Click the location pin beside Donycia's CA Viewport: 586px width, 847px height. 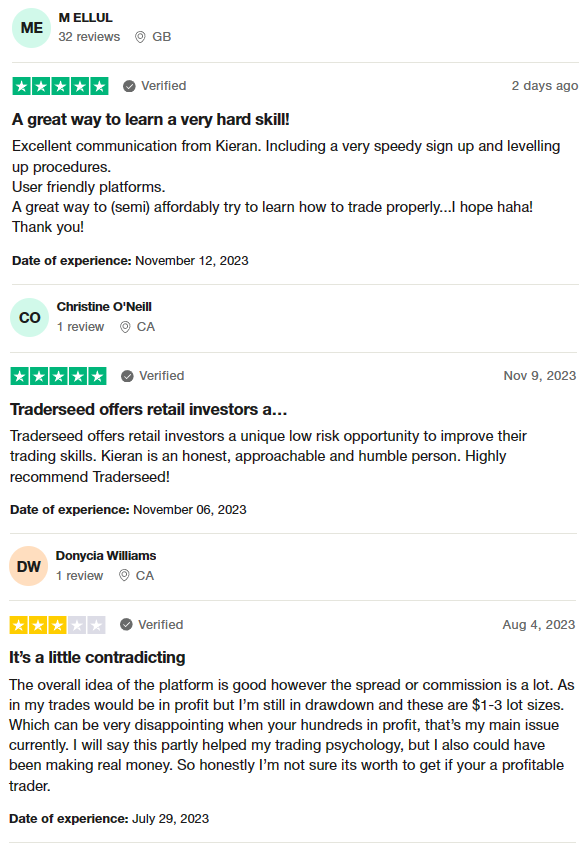coord(124,576)
